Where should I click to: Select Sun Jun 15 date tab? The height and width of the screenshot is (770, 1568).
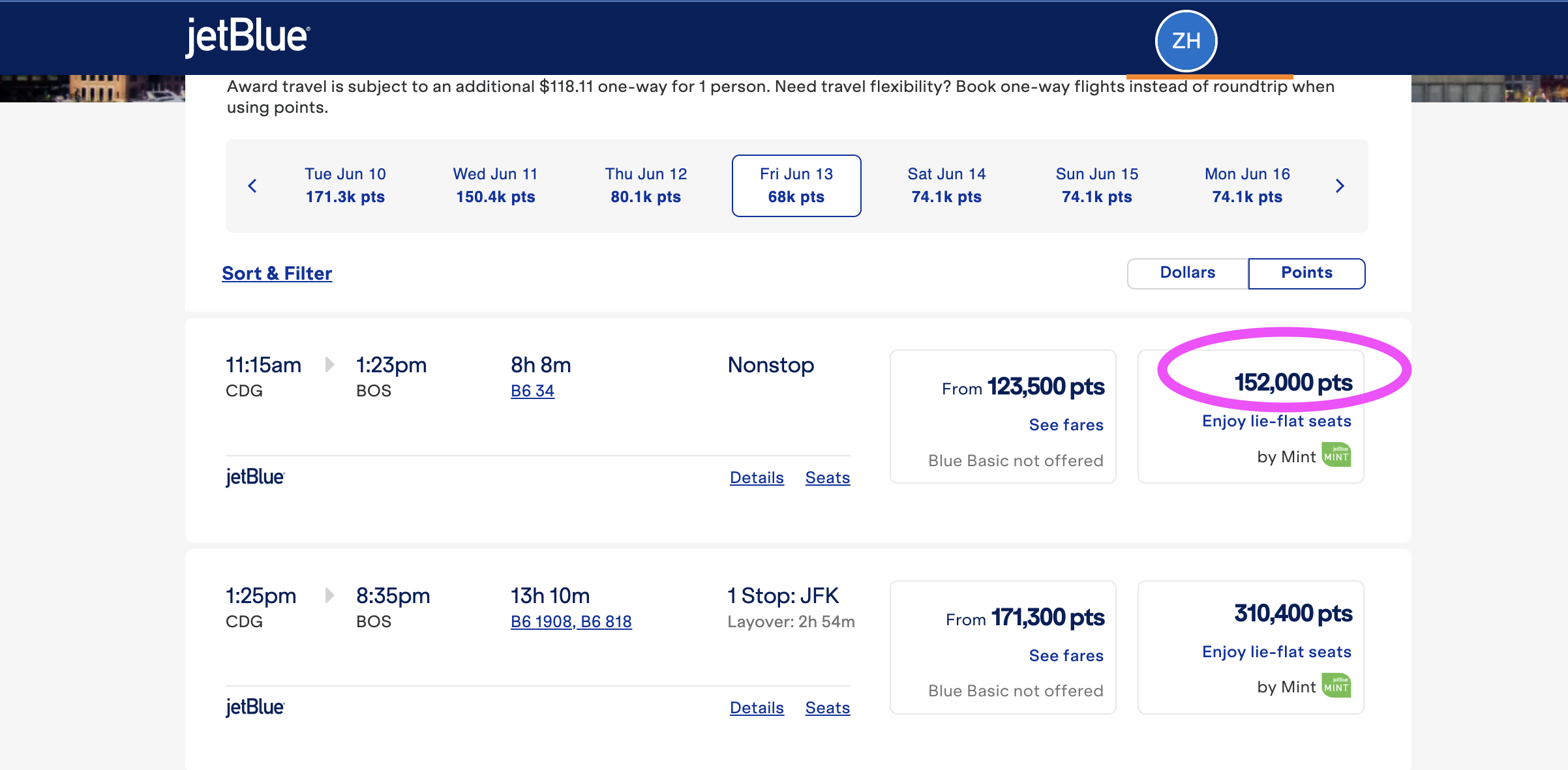pos(1097,186)
